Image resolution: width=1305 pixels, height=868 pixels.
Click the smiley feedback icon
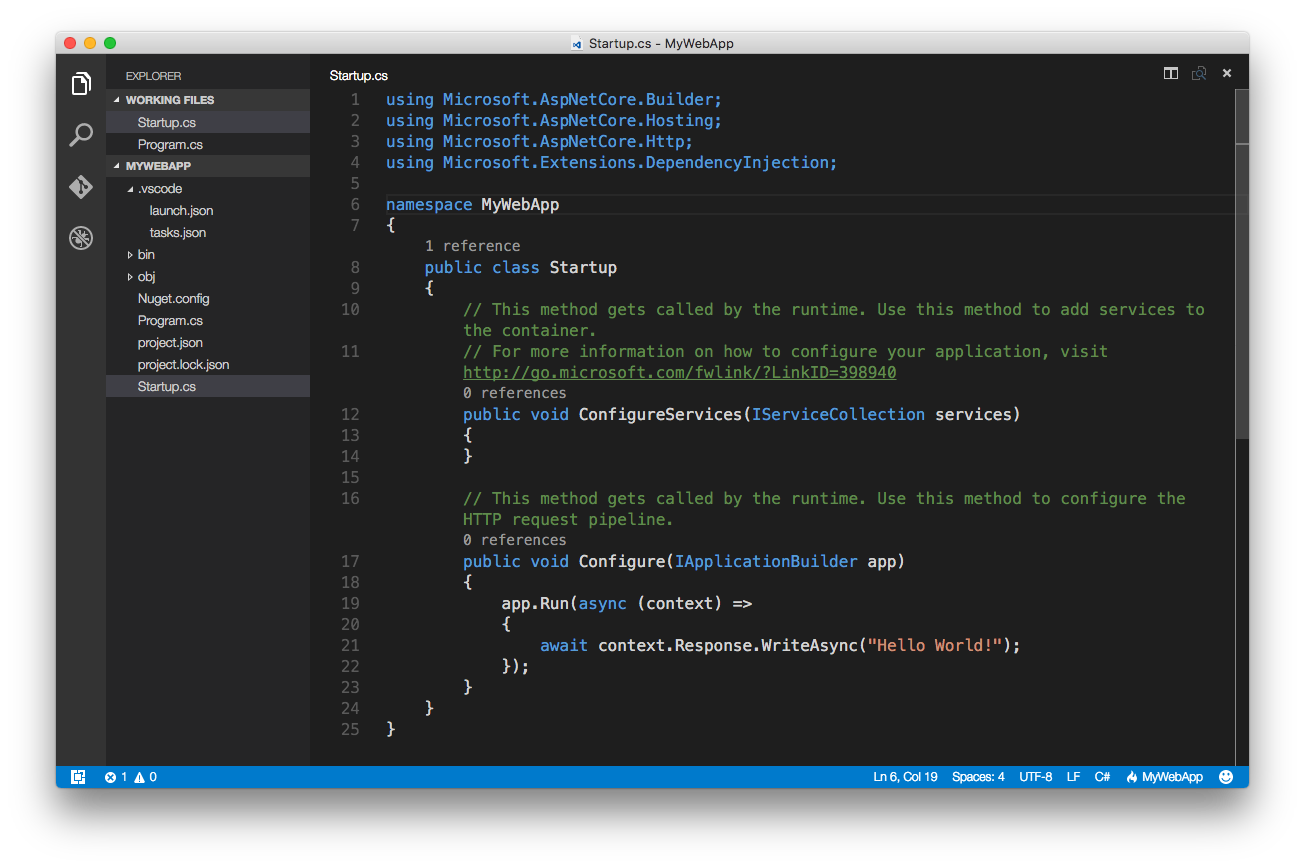point(1226,777)
